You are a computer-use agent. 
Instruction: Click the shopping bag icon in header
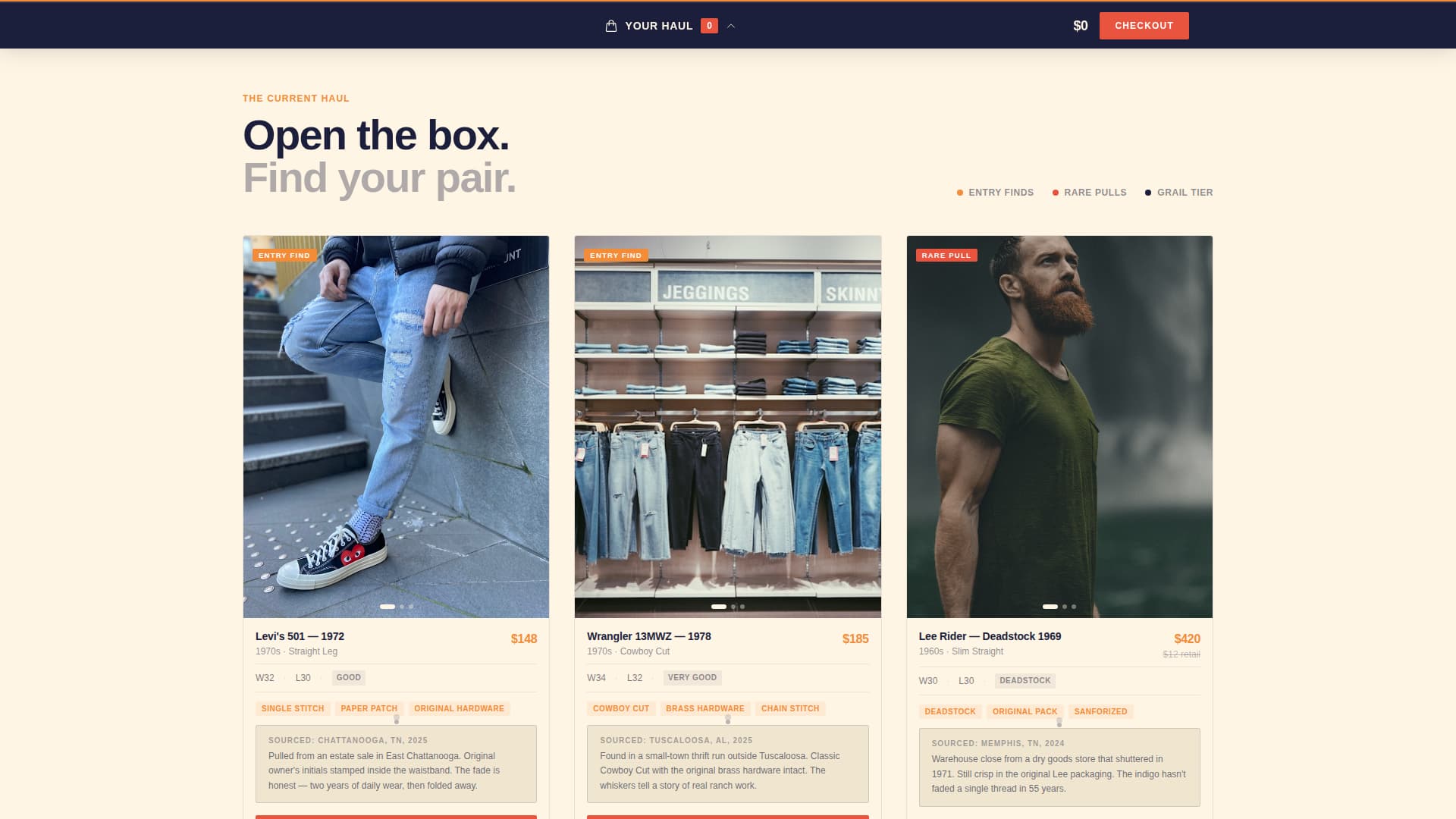pyautogui.click(x=611, y=26)
